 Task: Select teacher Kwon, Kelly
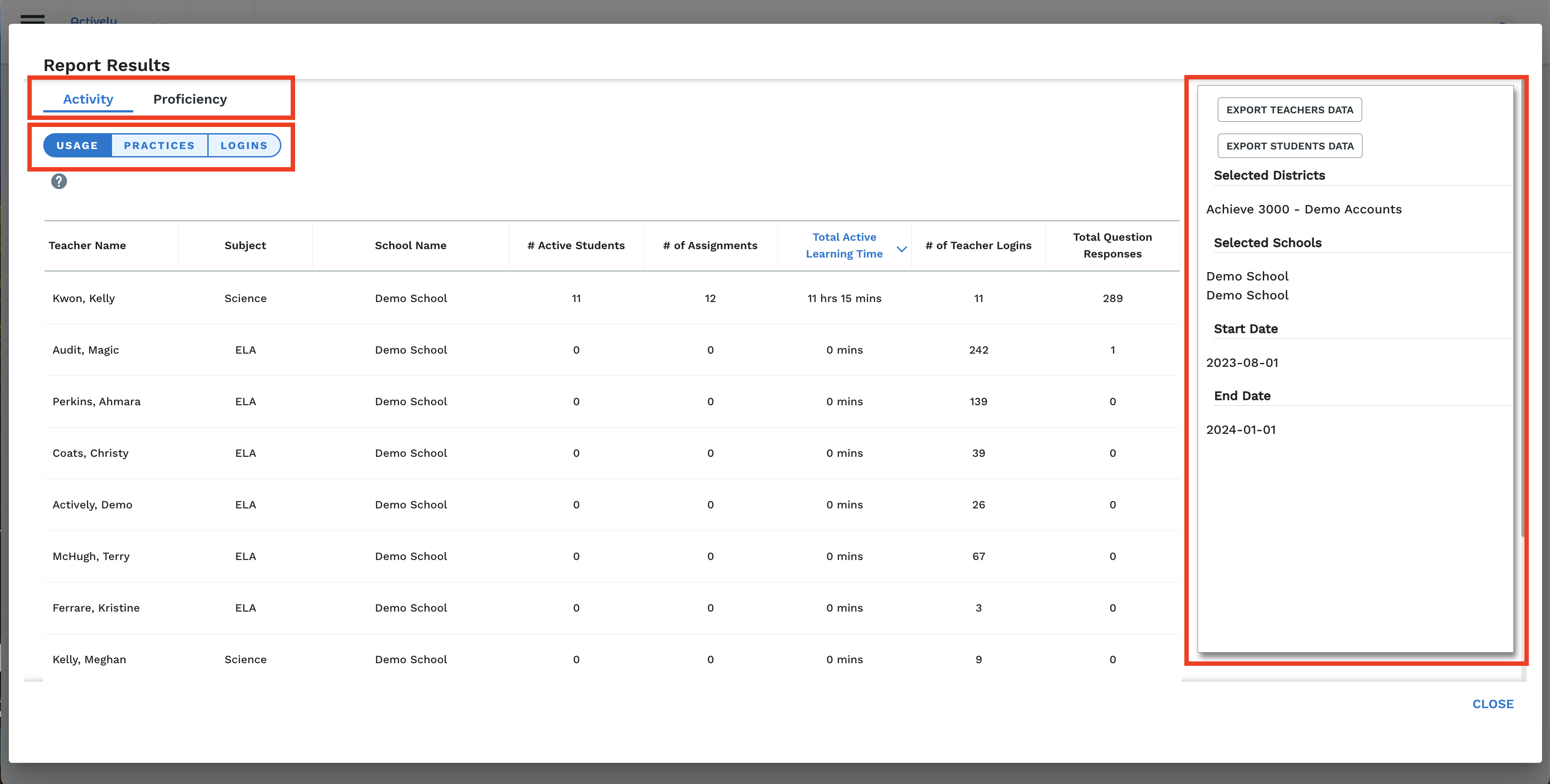click(x=84, y=299)
